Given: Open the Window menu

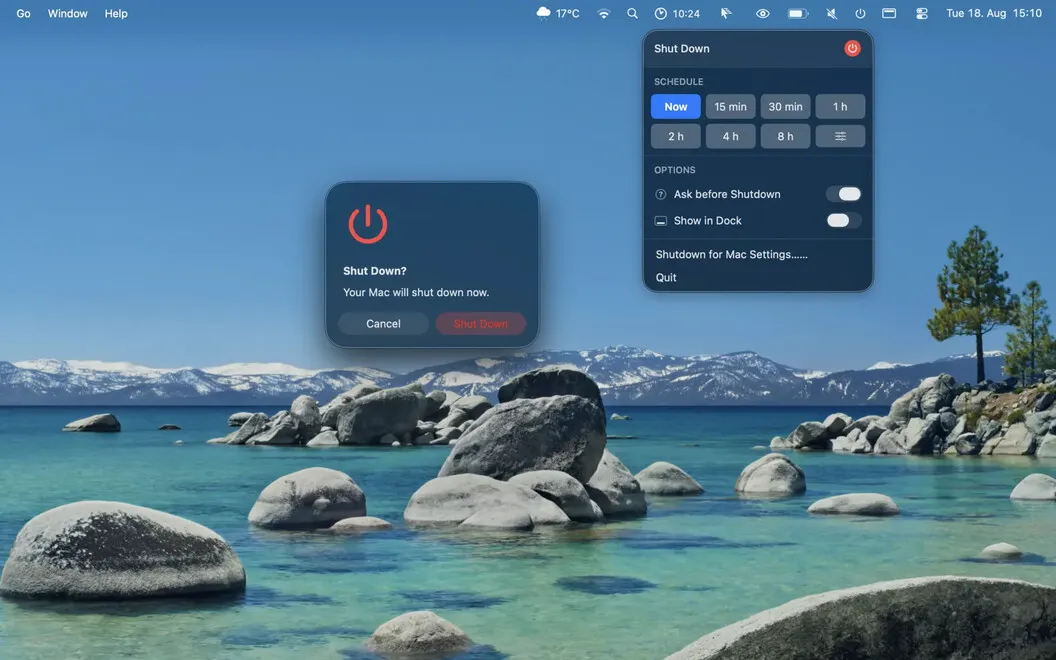Looking at the screenshot, I should [67, 13].
